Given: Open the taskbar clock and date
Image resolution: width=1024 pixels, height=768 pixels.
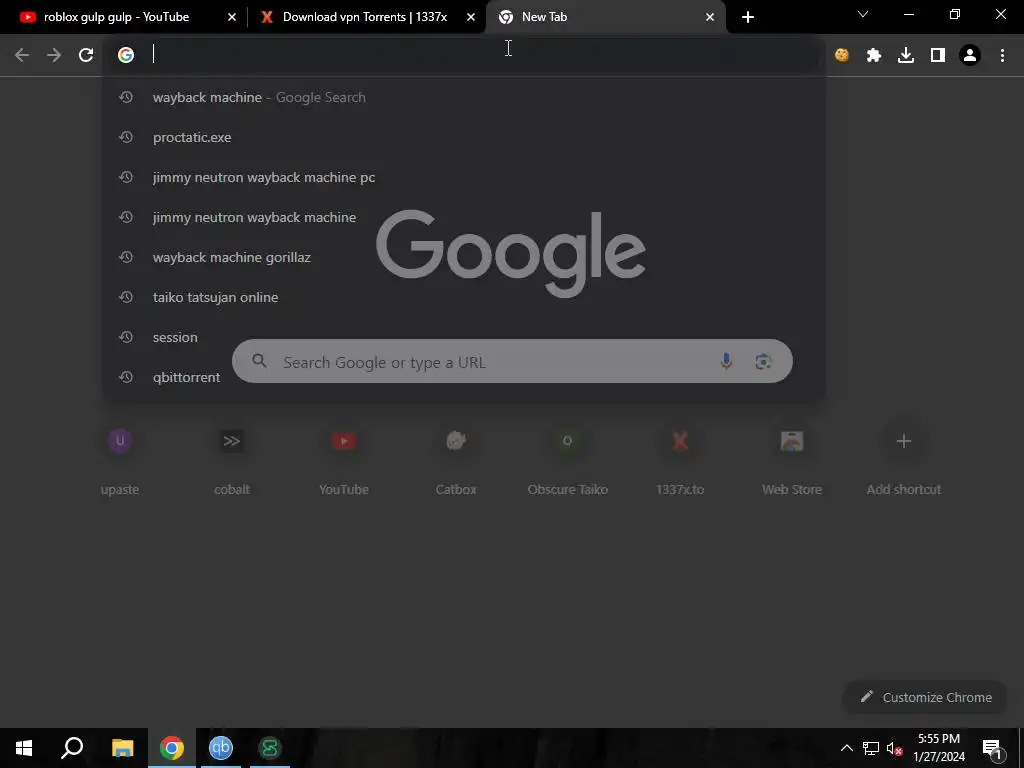Looking at the screenshot, I should (x=938, y=748).
